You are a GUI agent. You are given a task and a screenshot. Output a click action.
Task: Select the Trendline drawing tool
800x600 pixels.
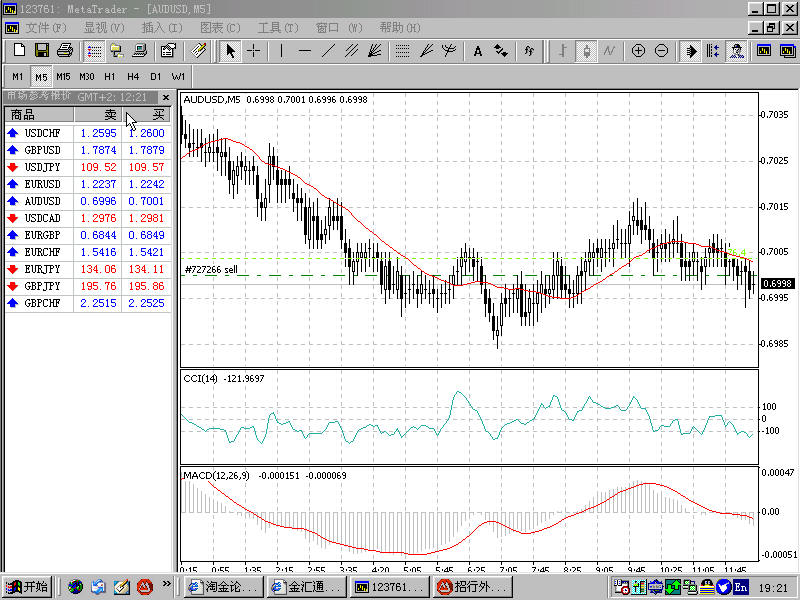(328, 51)
